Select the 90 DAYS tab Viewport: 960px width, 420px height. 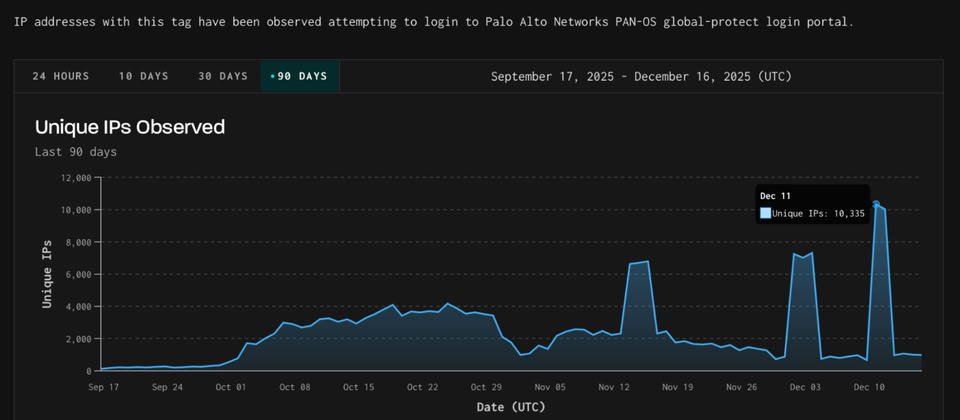click(x=300, y=76)
